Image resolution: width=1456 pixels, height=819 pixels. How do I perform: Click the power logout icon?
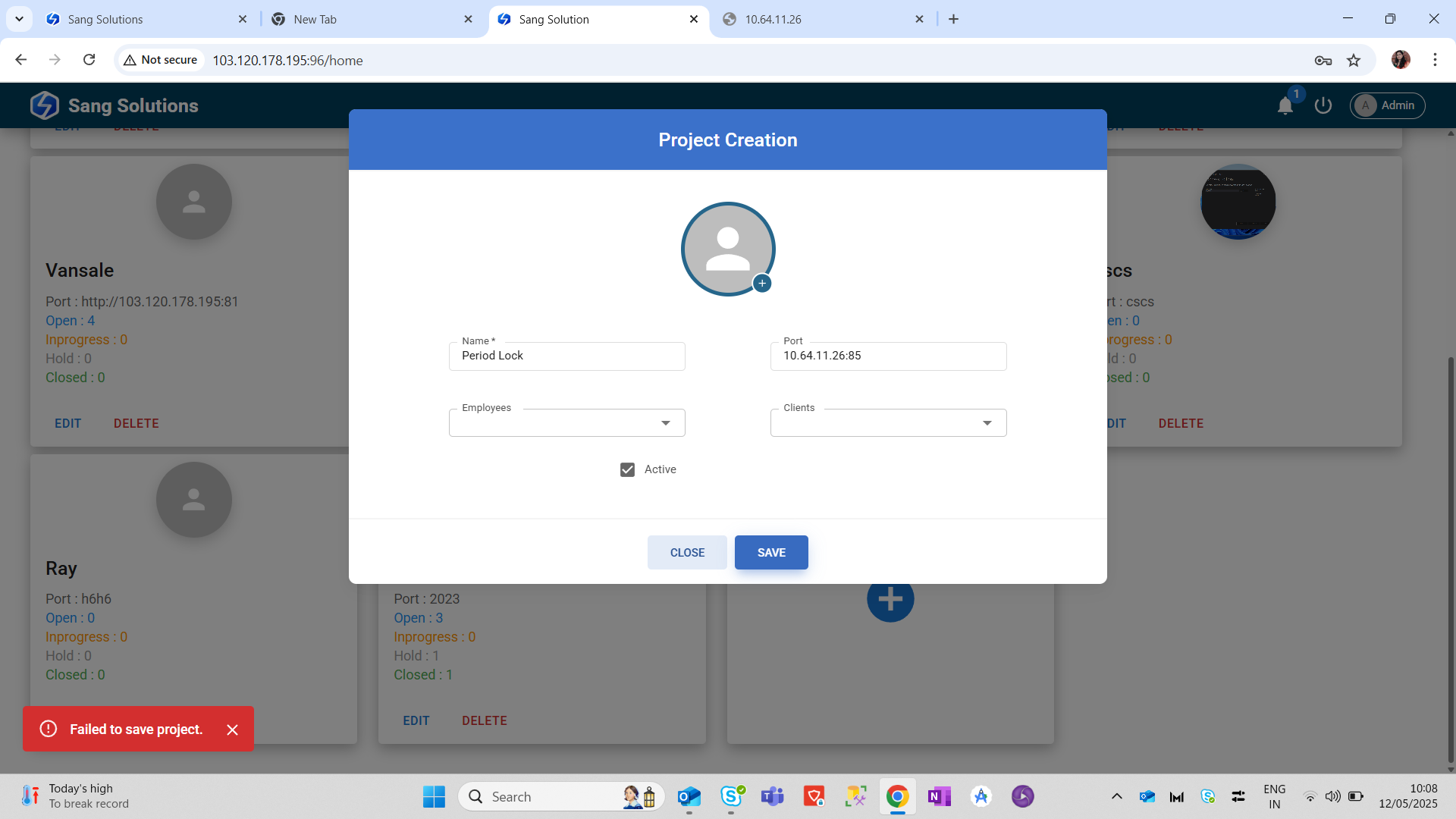pos(1323,105)
